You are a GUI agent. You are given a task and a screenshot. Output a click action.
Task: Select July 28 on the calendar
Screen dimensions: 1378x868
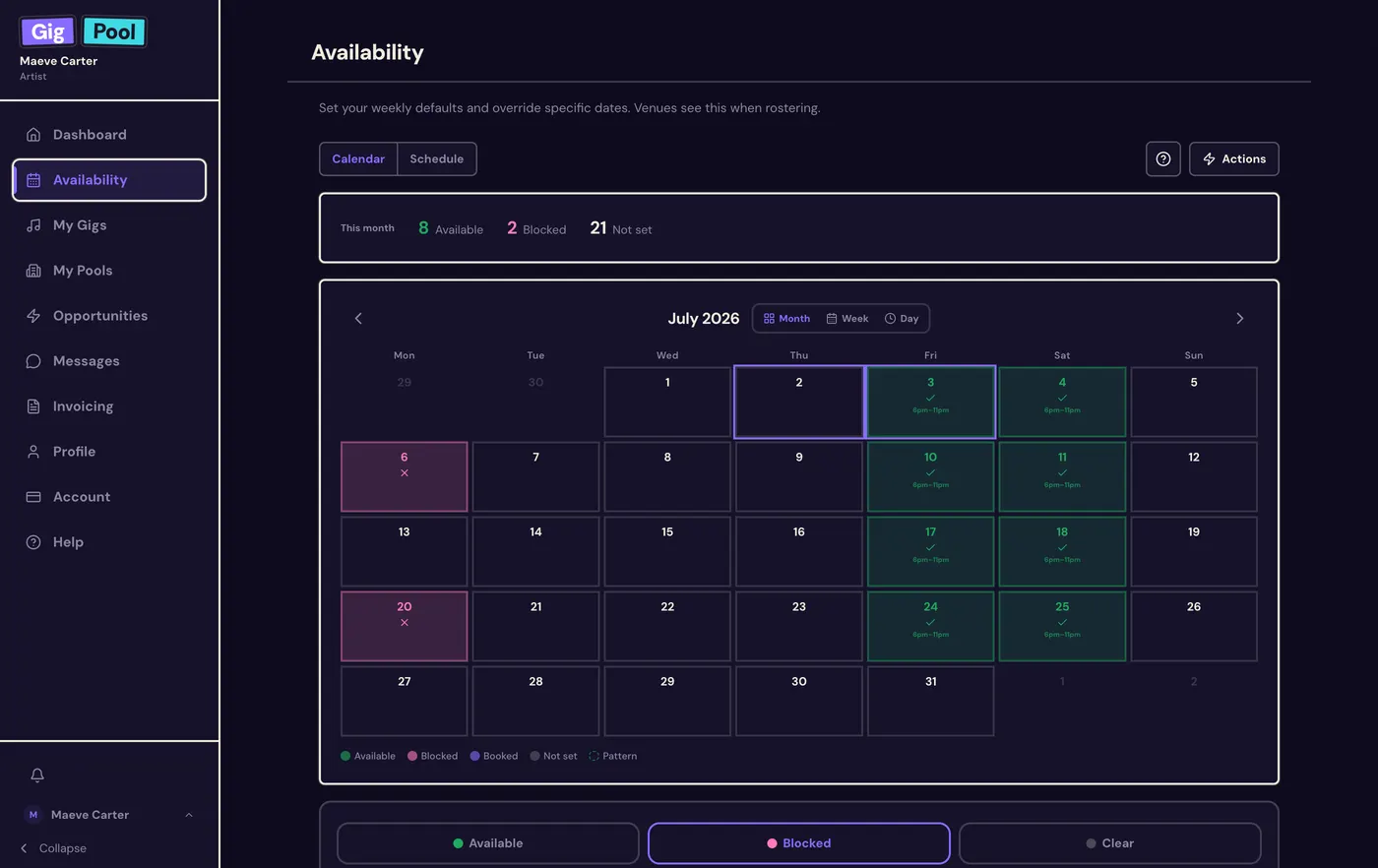[x=535, y=701]
